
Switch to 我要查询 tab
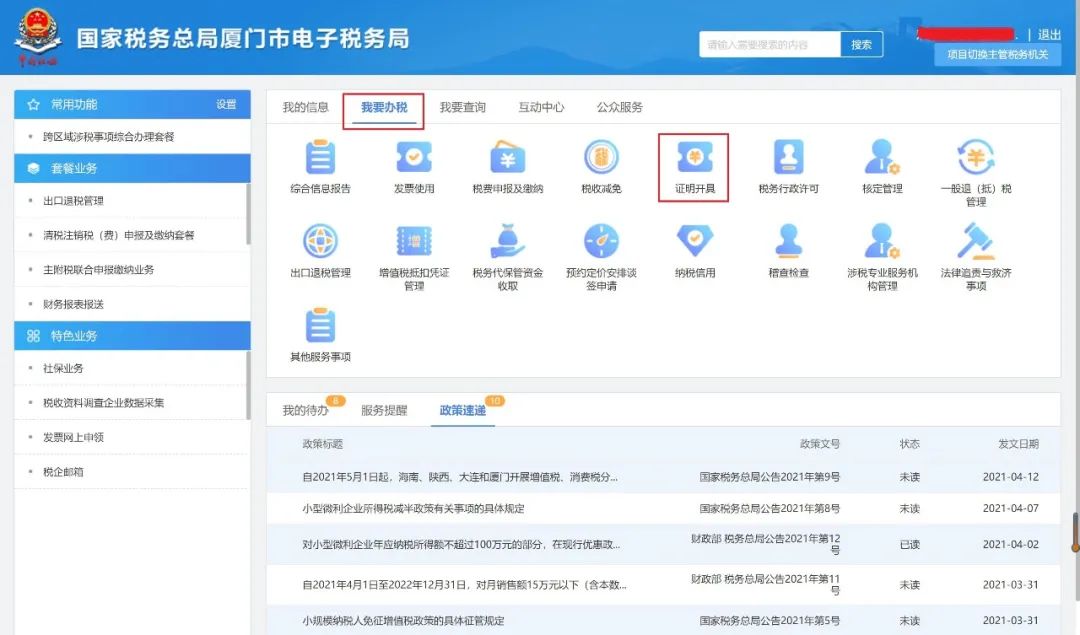coord(462,107)
